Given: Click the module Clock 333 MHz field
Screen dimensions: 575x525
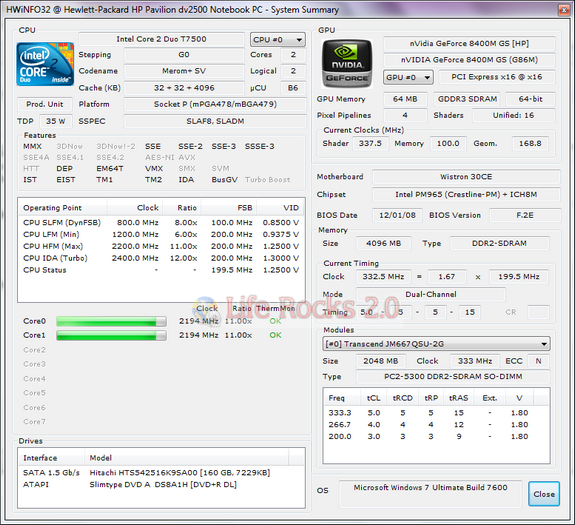Looking at the screenshot, I should pos(475,361).
